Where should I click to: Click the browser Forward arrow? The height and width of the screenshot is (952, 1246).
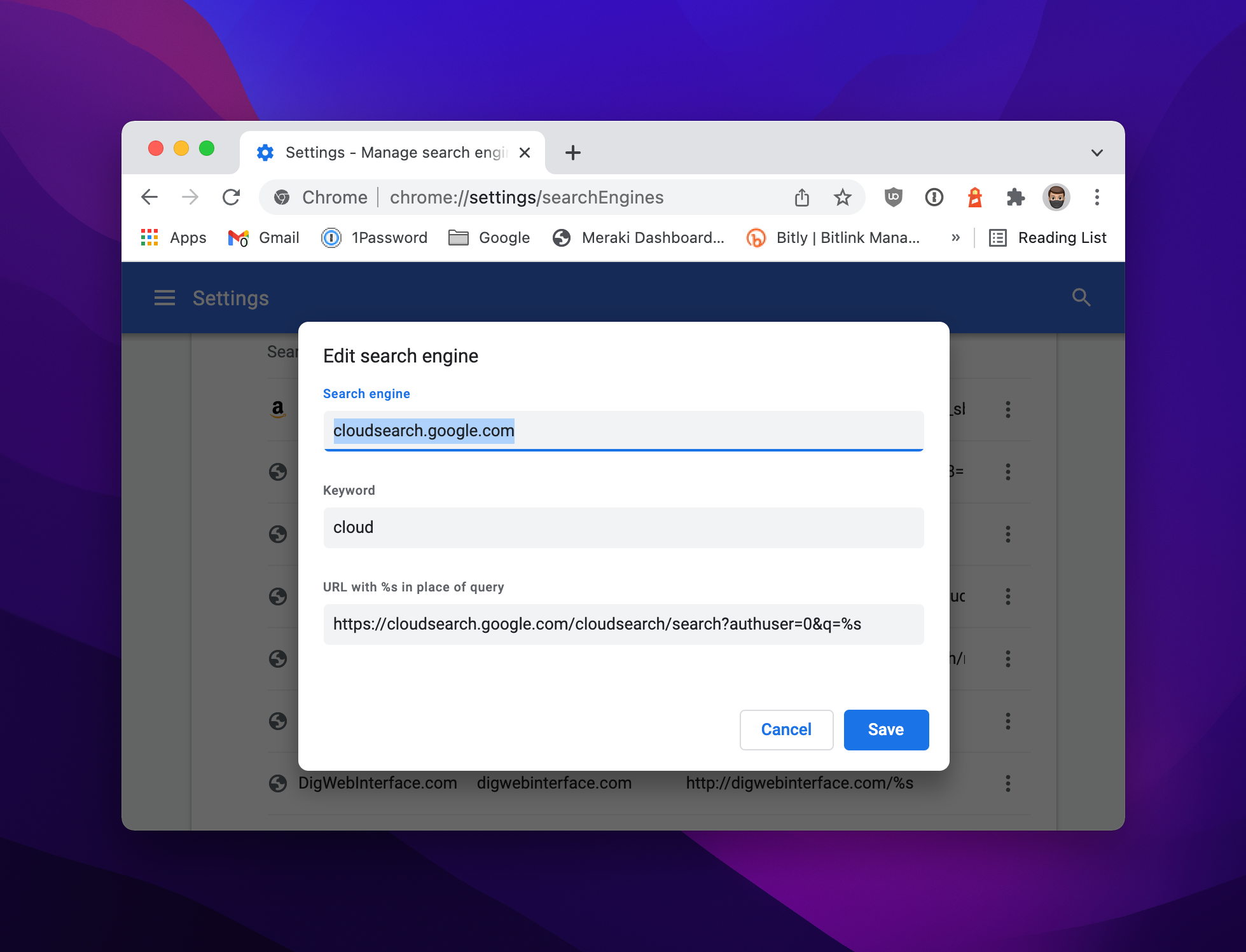(190, 197)
